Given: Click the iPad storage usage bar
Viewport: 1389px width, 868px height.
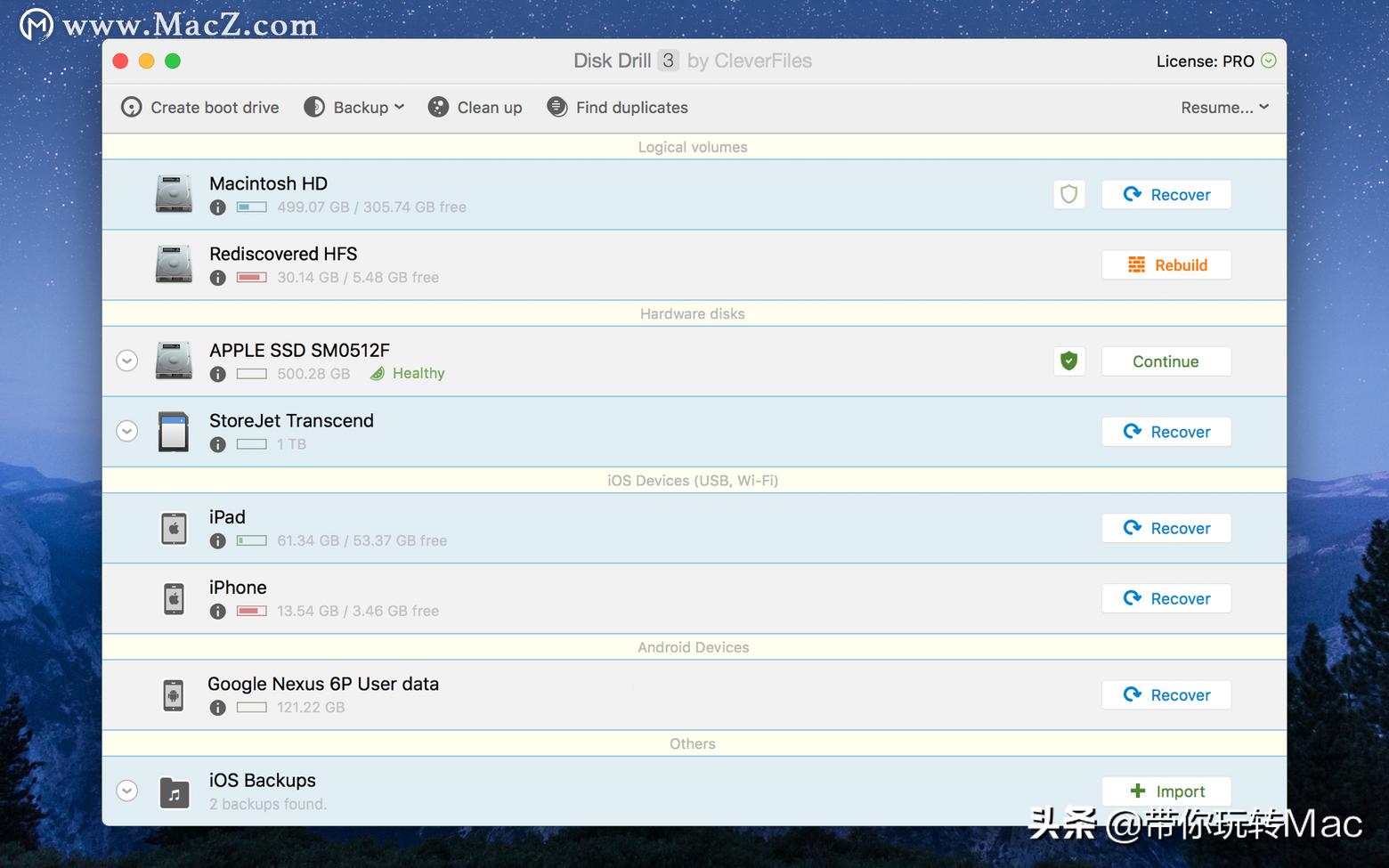Looking at the screenshot, I should (252, 540).
